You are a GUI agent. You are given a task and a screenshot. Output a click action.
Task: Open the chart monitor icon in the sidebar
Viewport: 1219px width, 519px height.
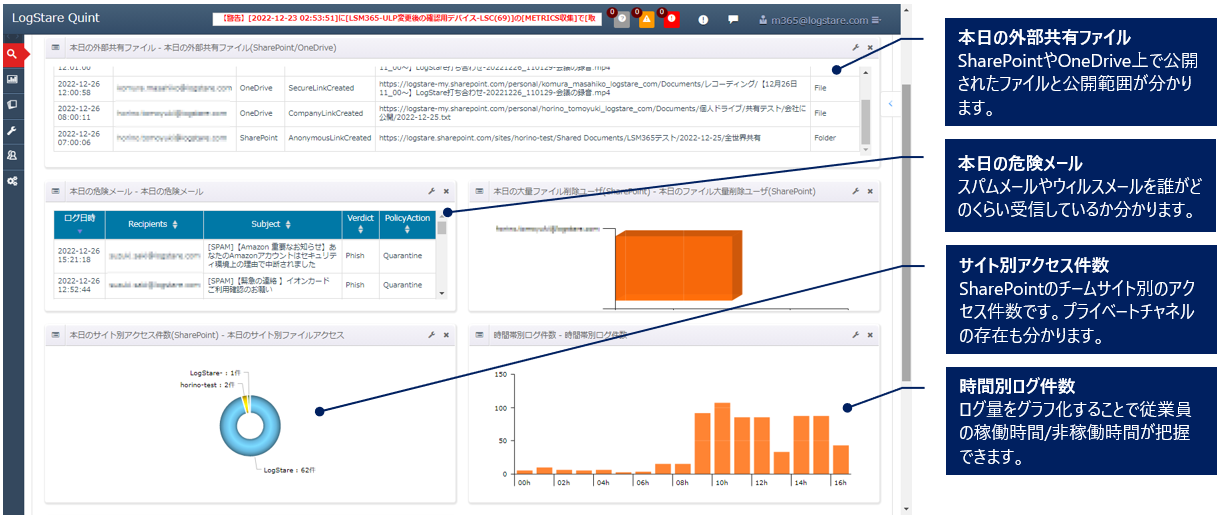pos(12,79)
